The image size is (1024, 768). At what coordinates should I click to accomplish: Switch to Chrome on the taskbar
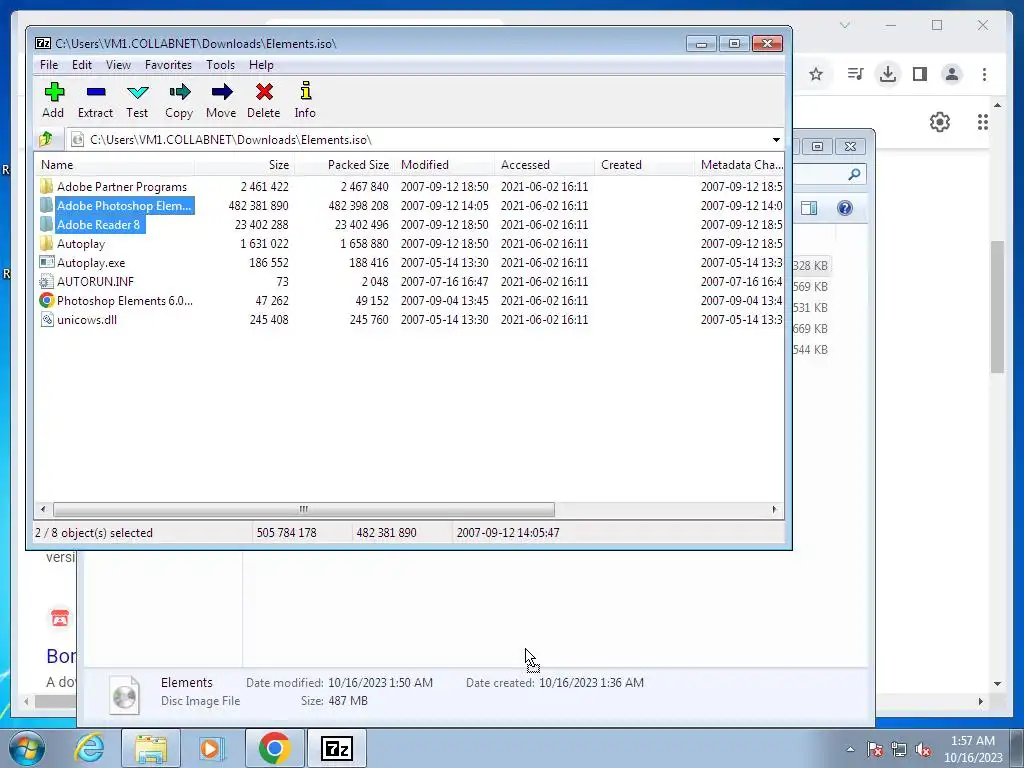pos(274,748)
